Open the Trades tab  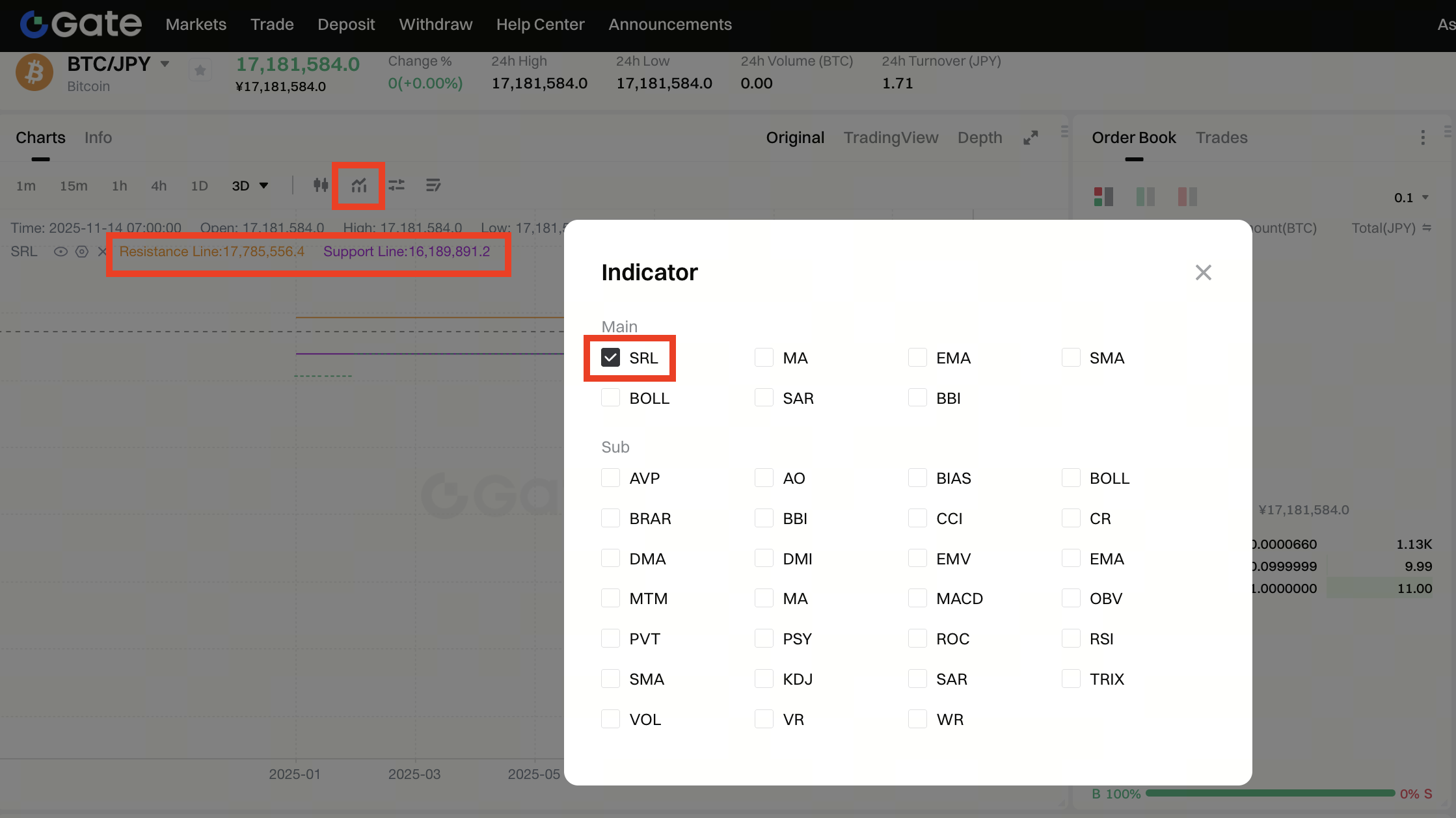pos(1221,138)
